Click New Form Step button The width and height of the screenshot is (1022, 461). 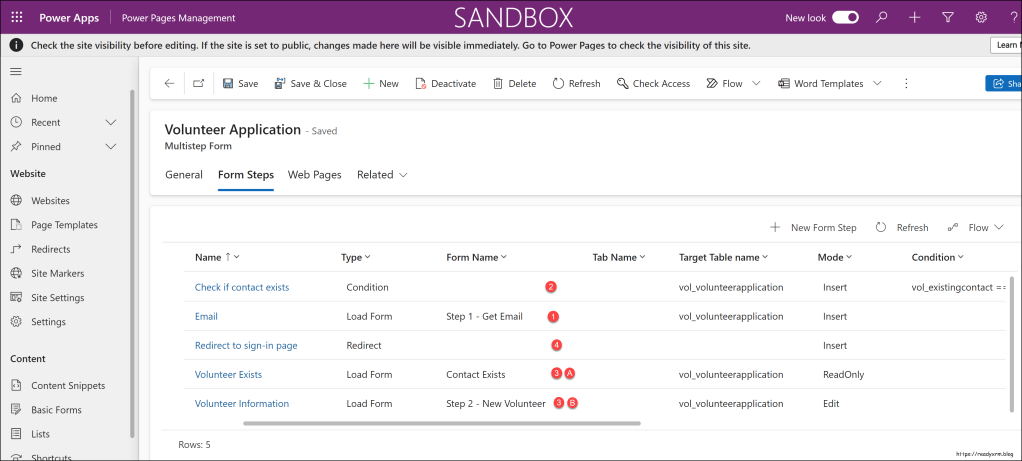click(x=813, y=228)
